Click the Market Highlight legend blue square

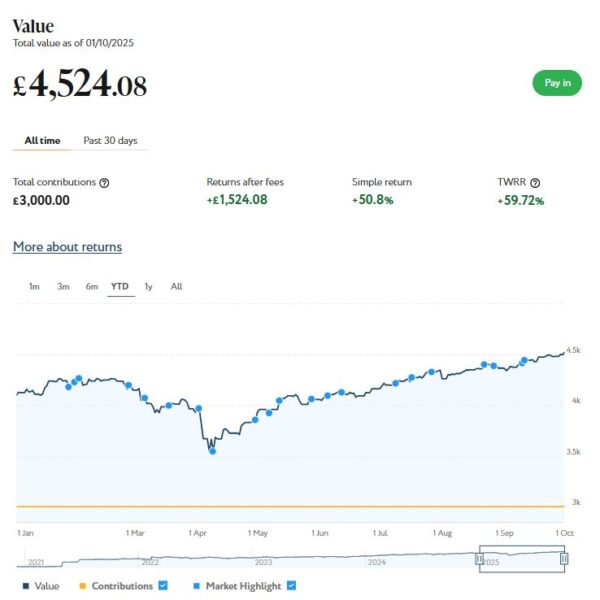[196, 586]
